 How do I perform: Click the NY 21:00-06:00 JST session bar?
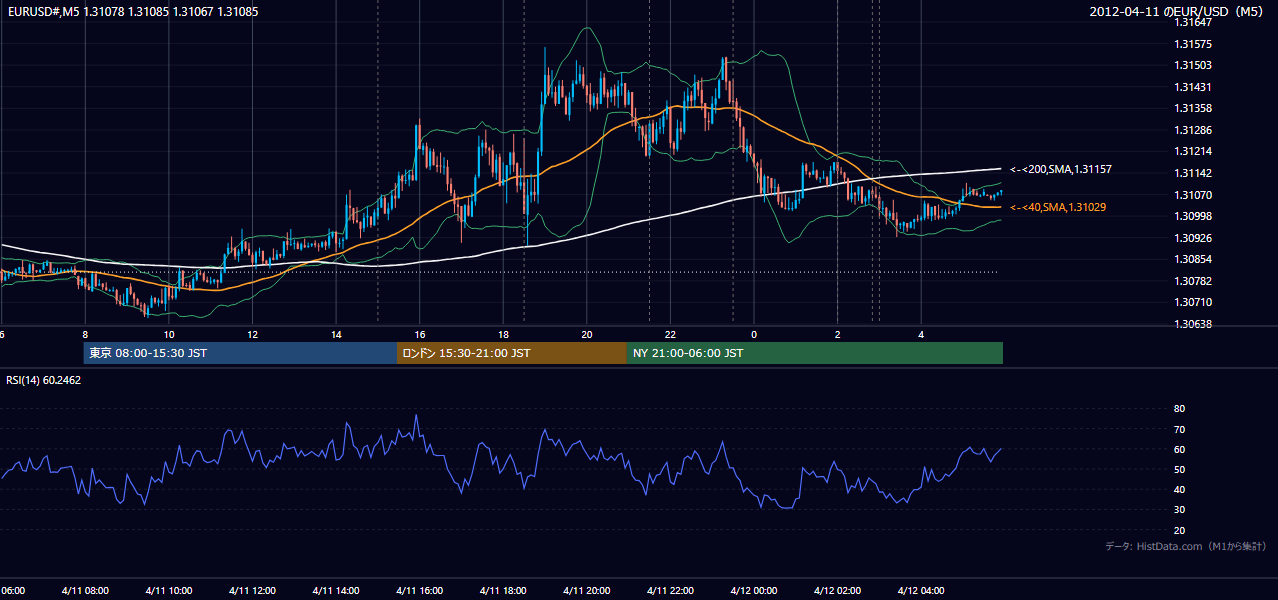[x=815, y=353]
